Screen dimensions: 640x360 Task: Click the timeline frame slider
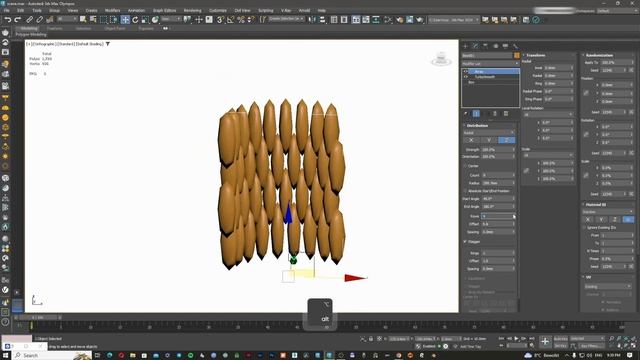pos(37,317)
